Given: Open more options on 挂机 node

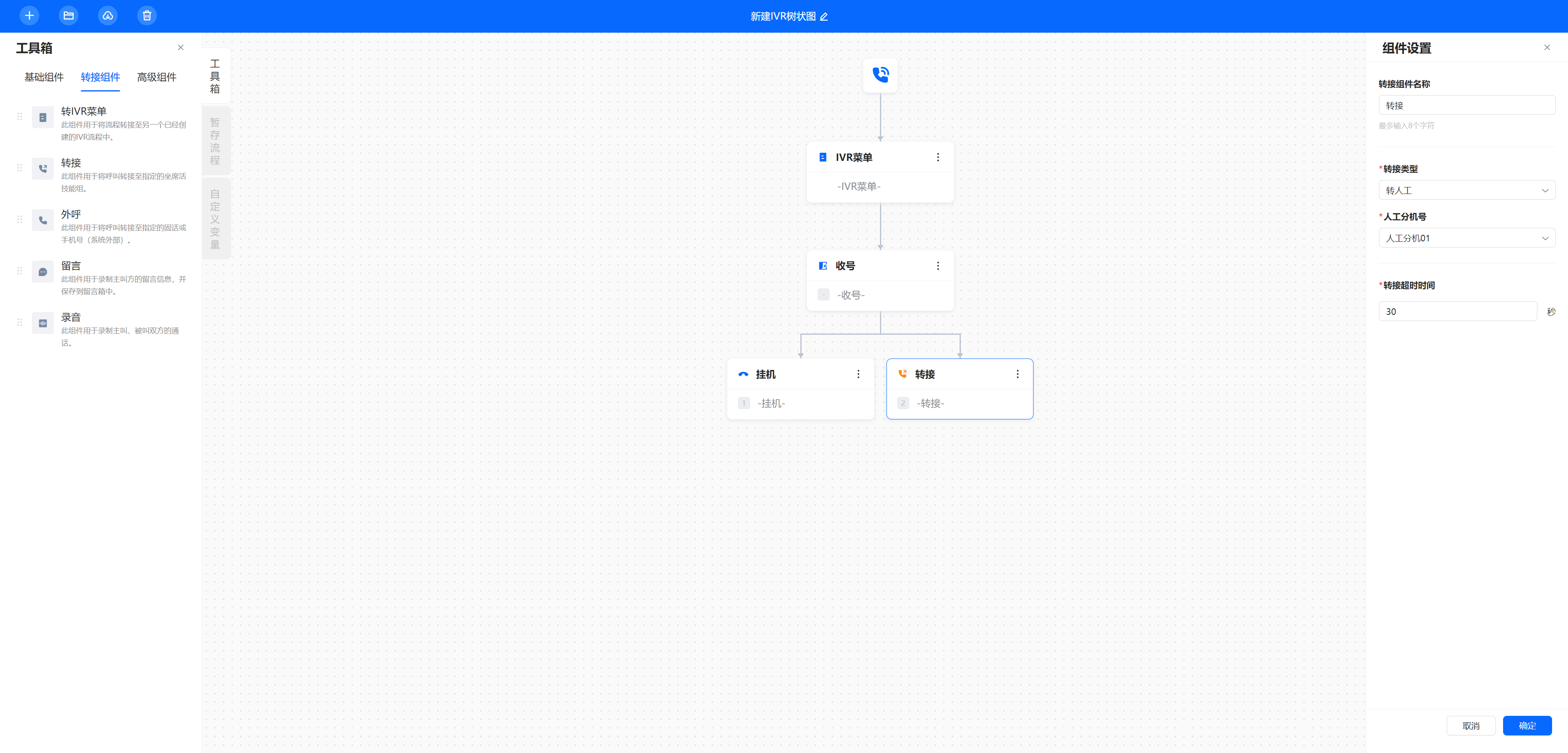Looking at the screenshot, I should click(858, 374).
